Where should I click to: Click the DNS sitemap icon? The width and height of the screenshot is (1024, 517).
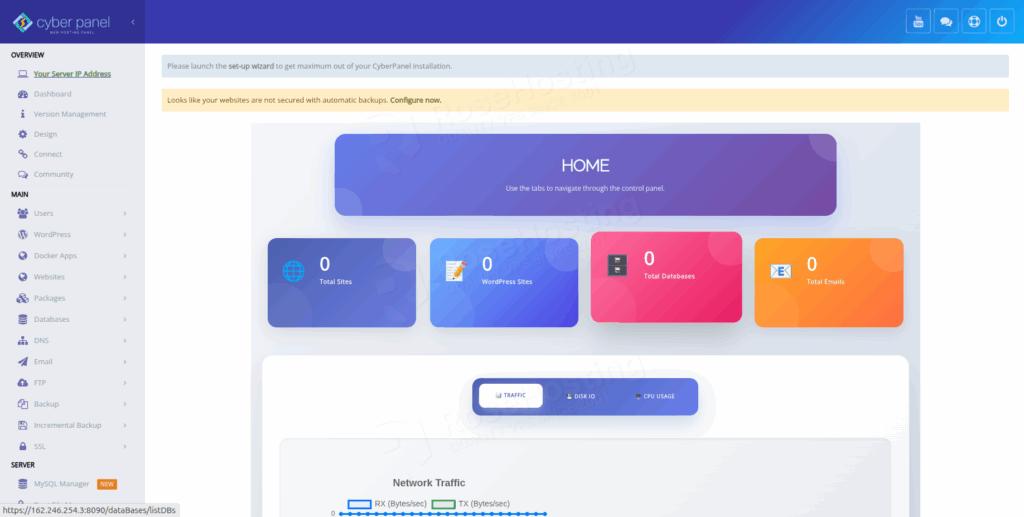click(23, 340)
